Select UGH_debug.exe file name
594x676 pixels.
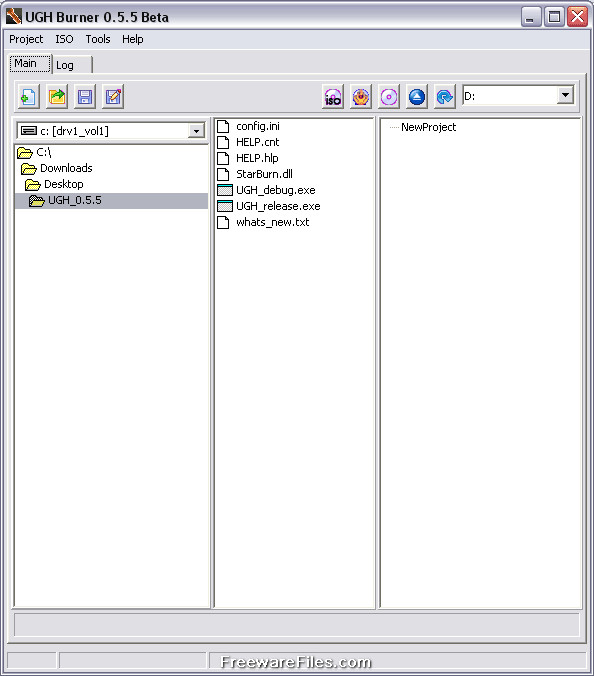(276, 190)
